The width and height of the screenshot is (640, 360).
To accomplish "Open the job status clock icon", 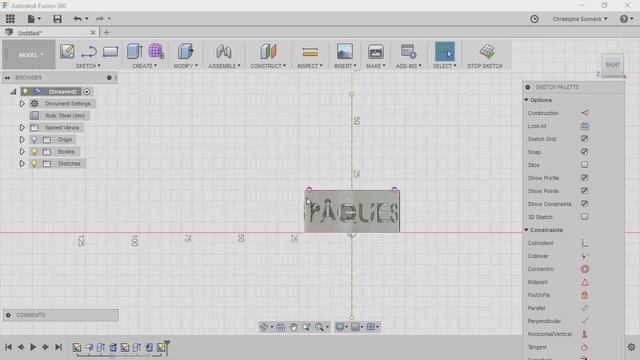I will click(x=534, y=19).
